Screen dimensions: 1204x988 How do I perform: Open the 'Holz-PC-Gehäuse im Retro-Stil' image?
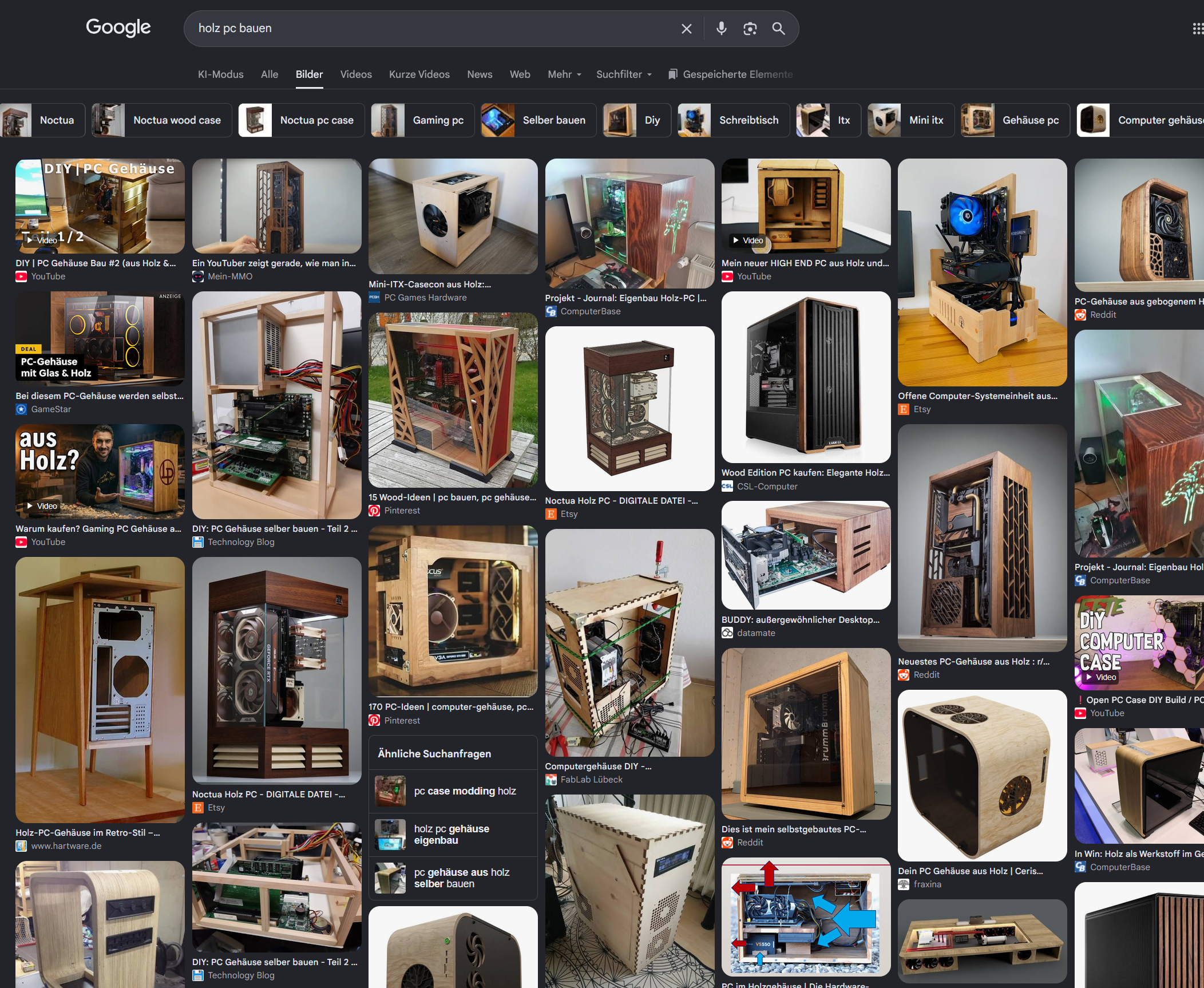100,690
